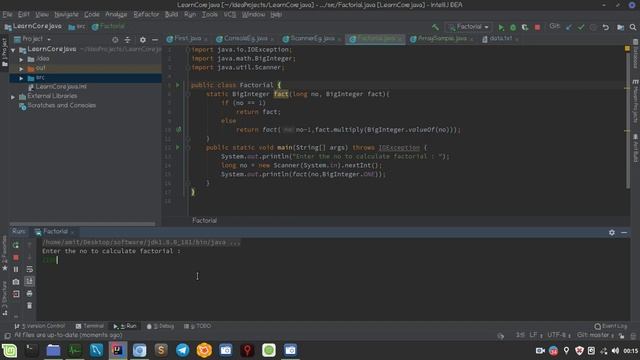Click the run gutter arrow beside class Factorial
This screenshot has height=360, width=640.
[178, 85]
